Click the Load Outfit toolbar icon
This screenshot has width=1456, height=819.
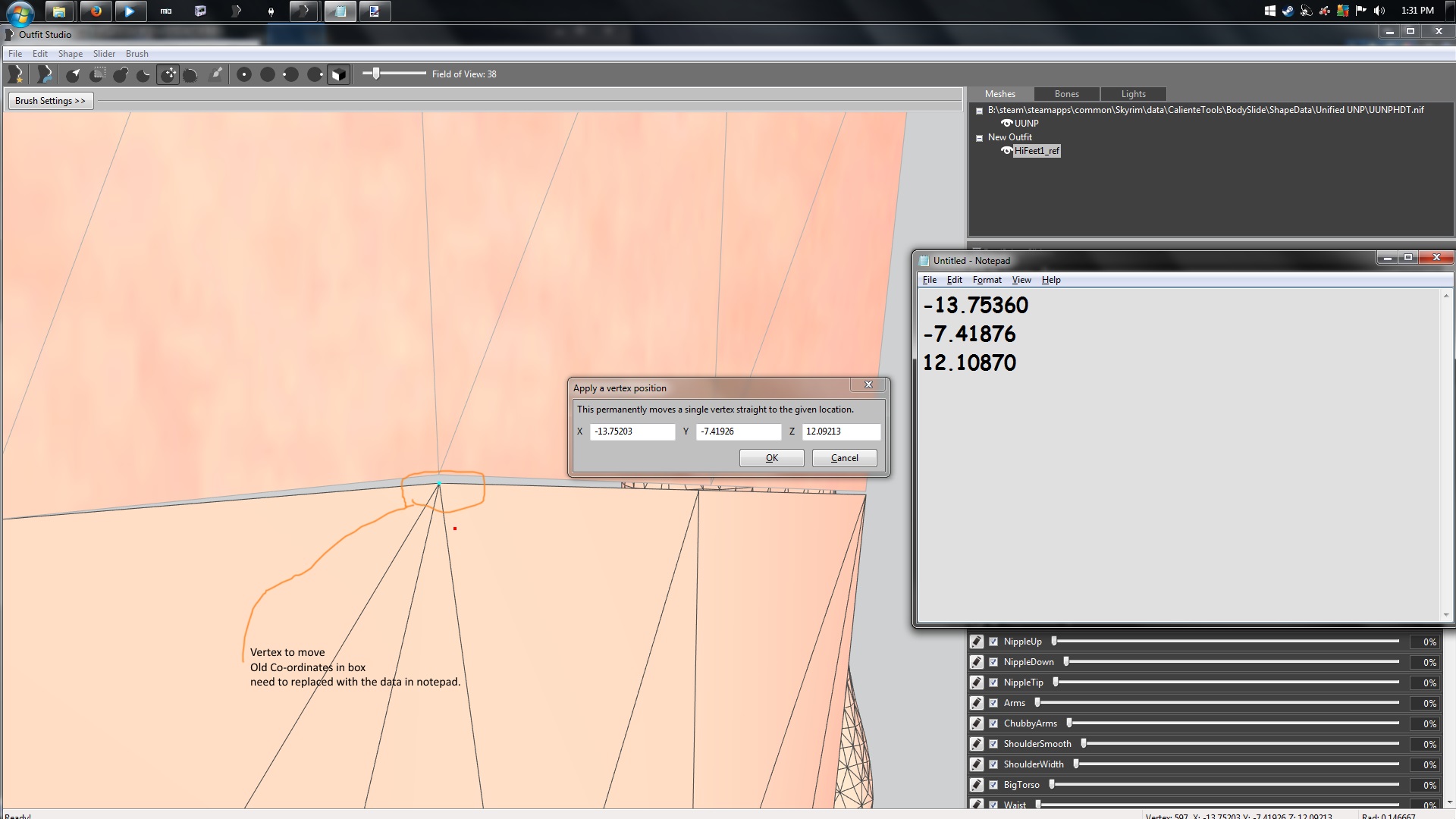[x=45, y=74]
